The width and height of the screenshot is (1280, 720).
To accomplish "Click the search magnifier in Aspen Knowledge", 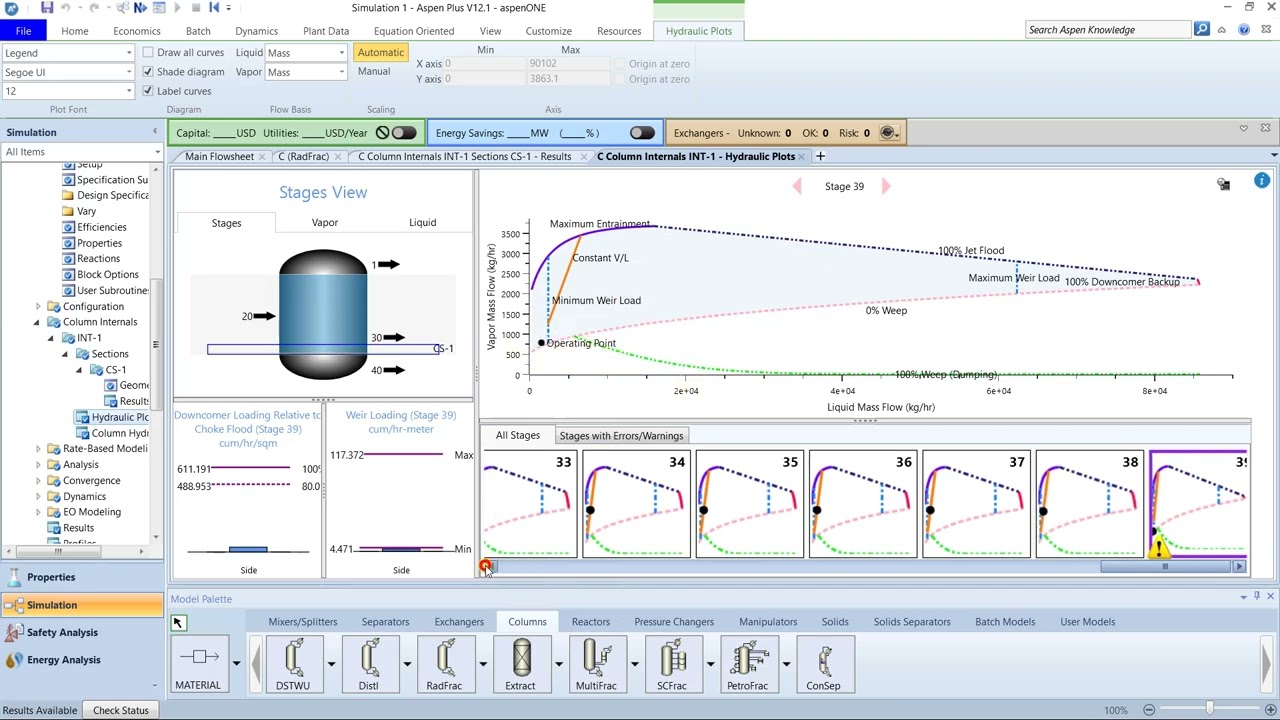I will point(1202,30).
